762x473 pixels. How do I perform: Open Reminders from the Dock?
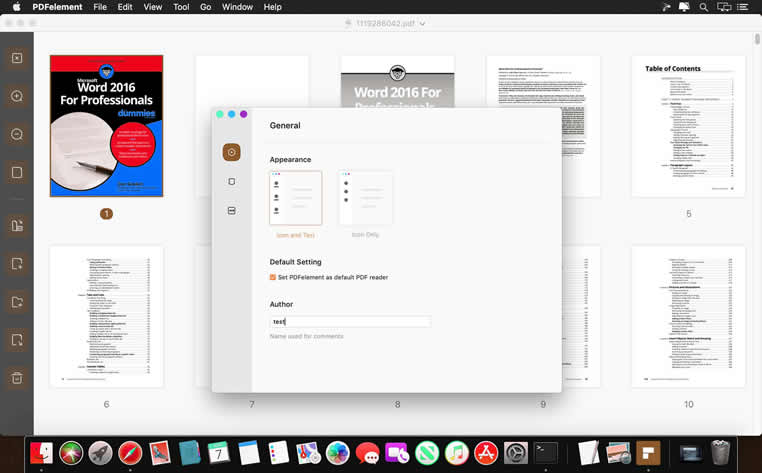[278, 453]
